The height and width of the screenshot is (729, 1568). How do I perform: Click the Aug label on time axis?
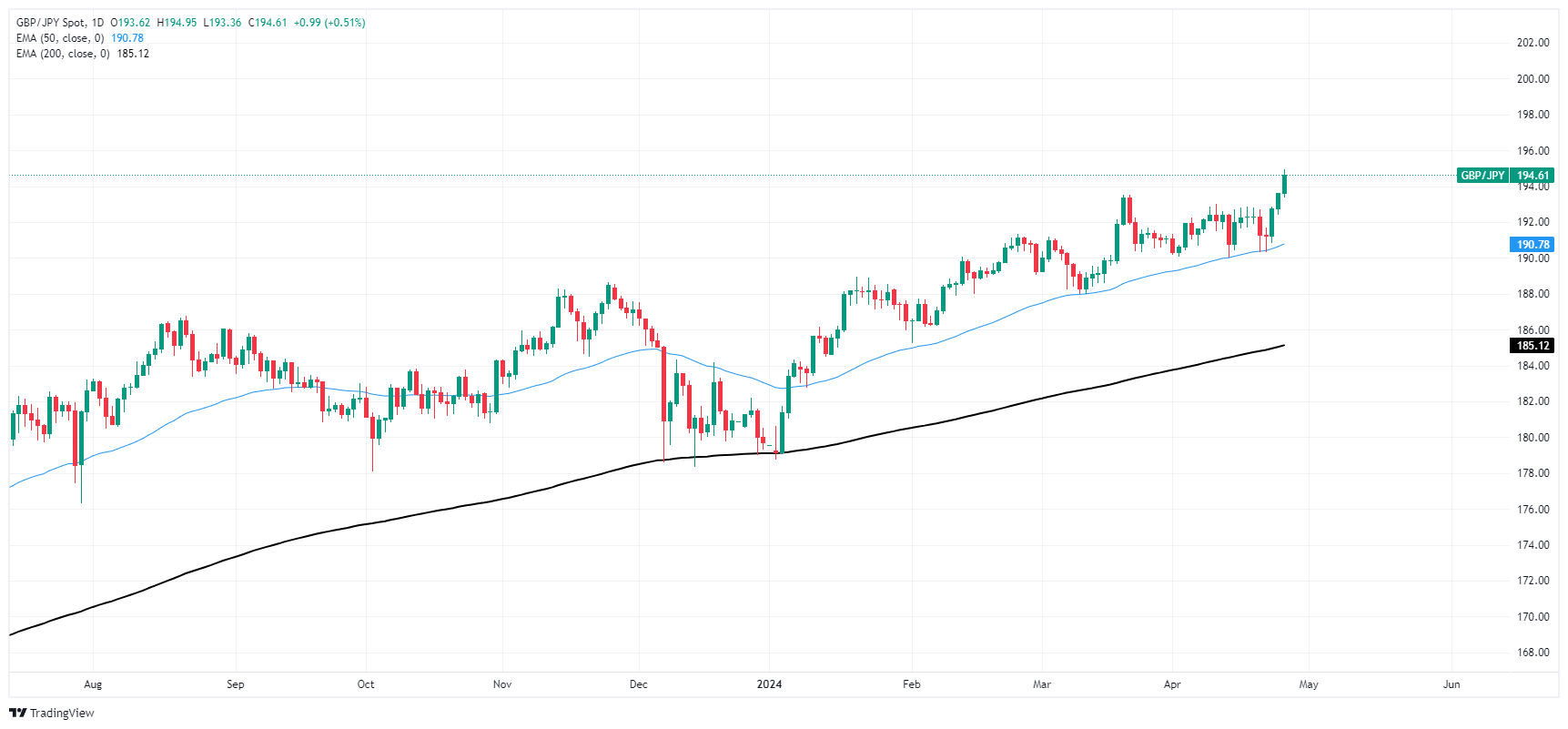93,684
